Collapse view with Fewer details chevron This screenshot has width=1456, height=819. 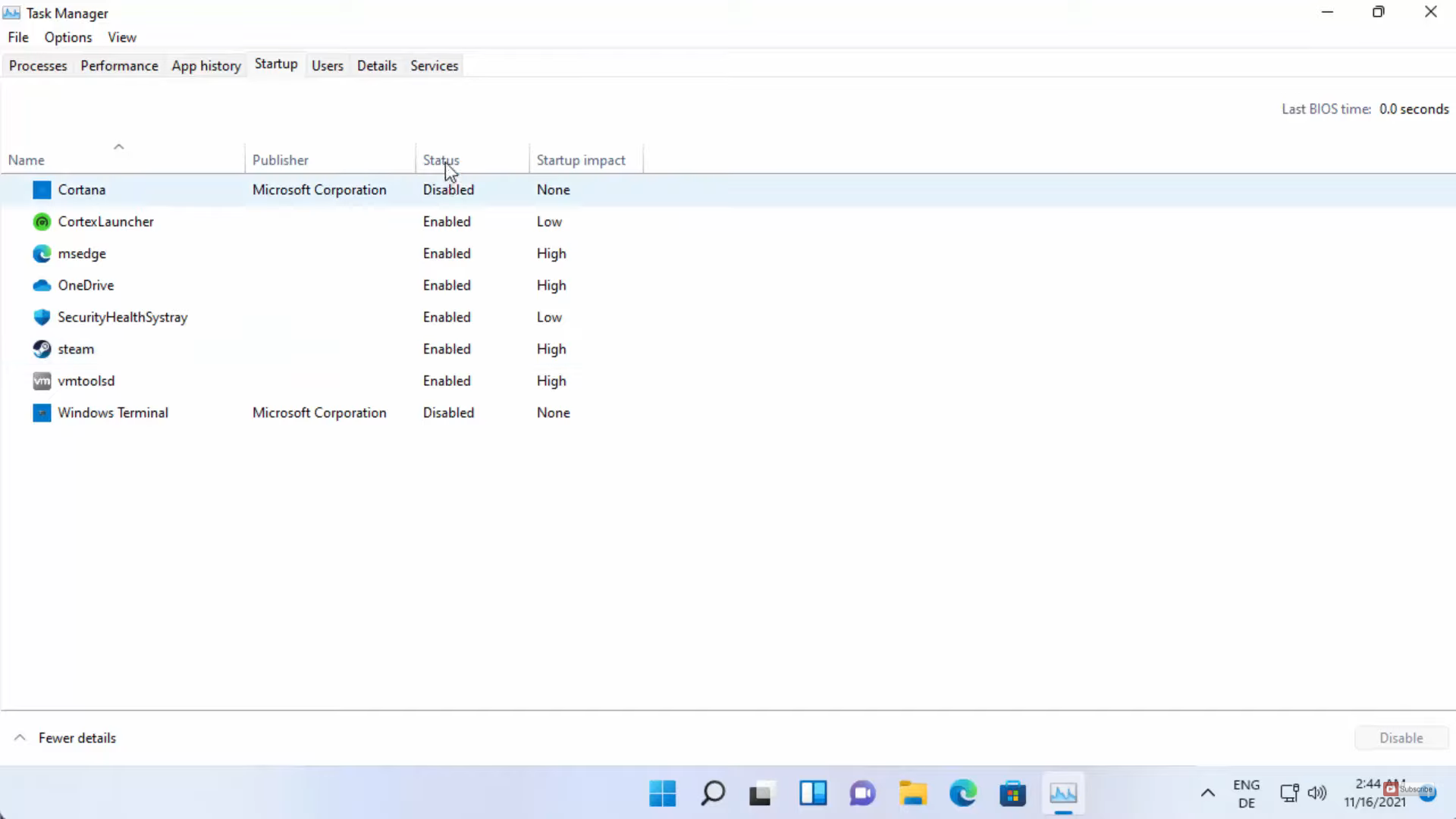(20, 738)
